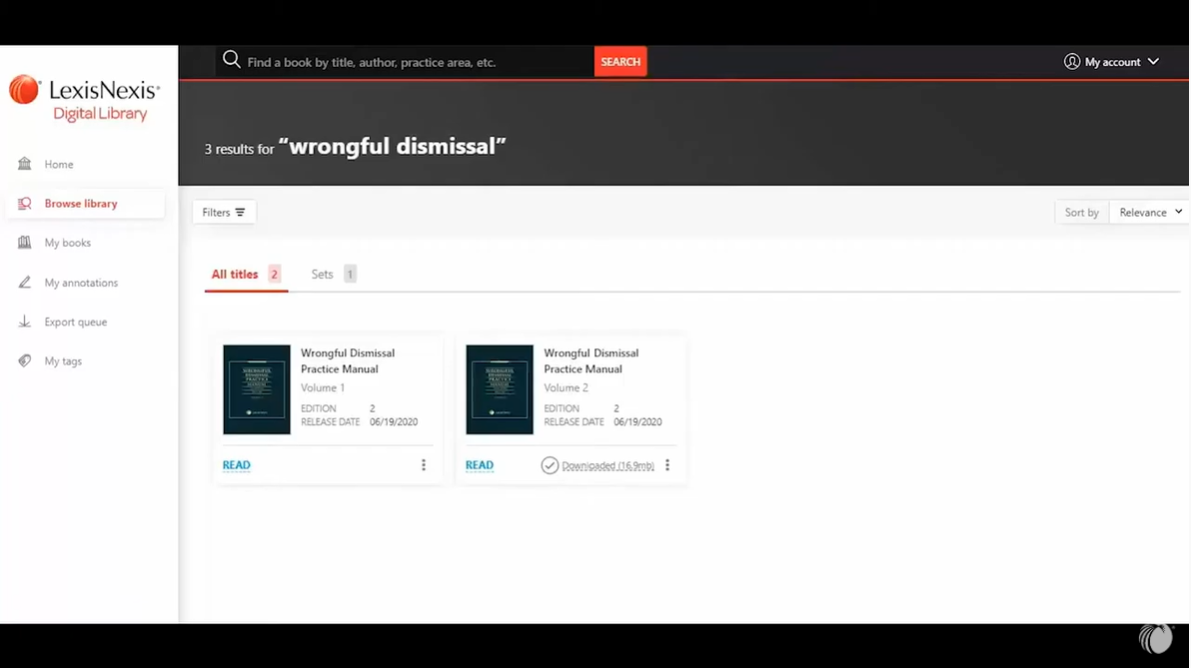This screenshot has height=668, width=1191.
Task: Select the Browse library magnifier icon
Action: coord(25,203)
